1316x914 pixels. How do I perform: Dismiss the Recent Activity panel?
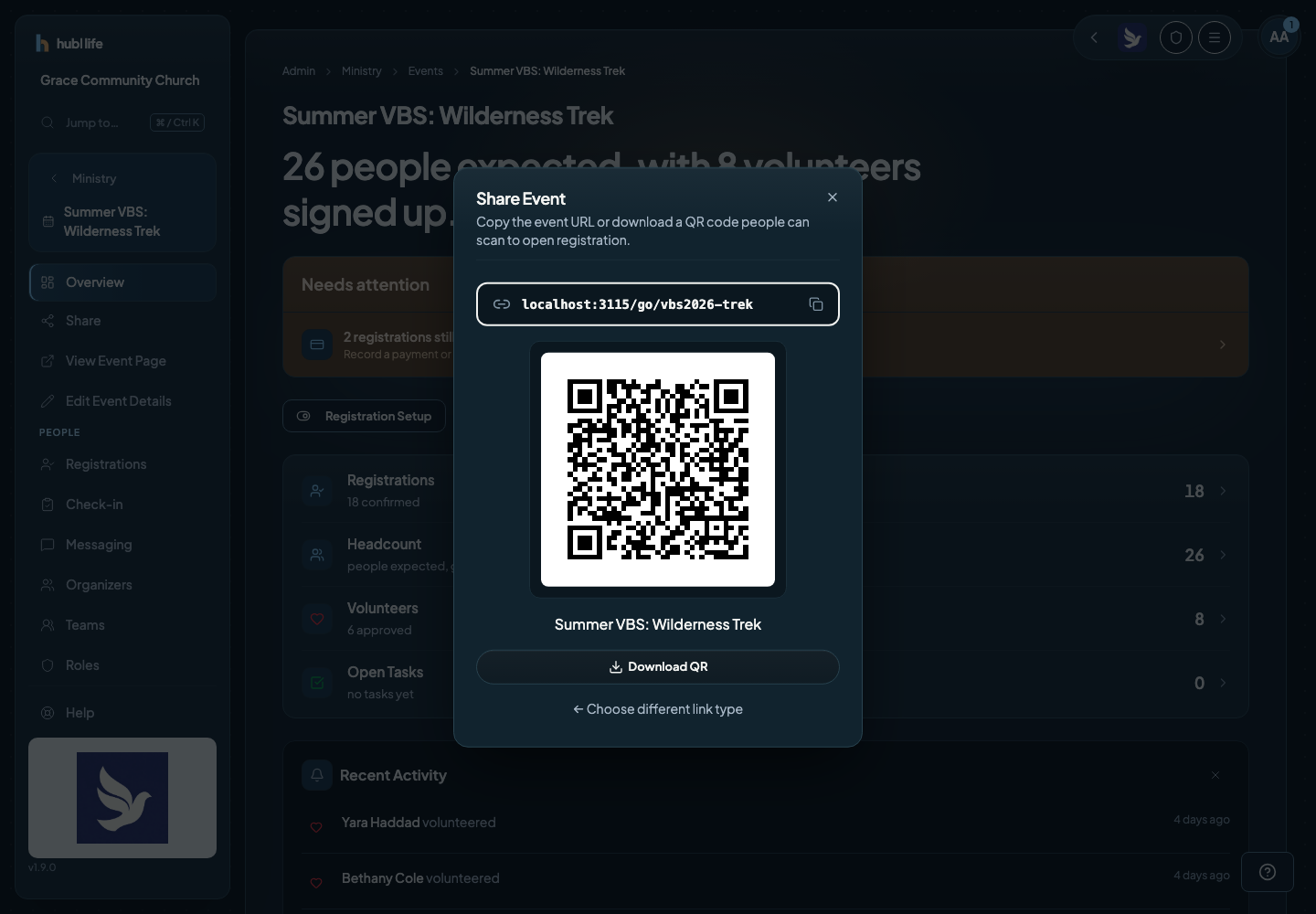coord(1215,775)
